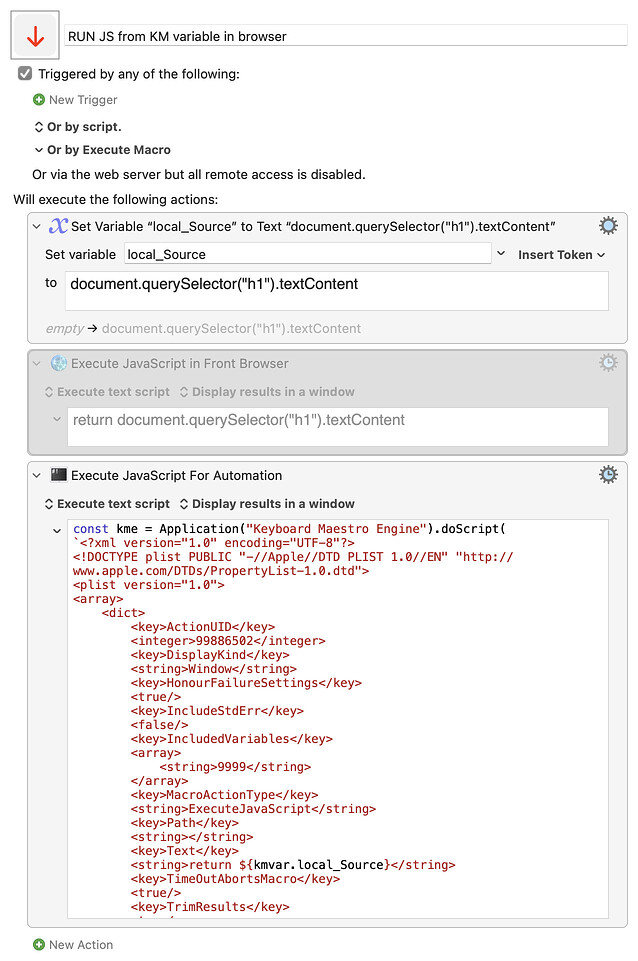Click '<key>IncludedVariables</key>' line
Viewport: 638px width, 961px height.
click(232, 739)
